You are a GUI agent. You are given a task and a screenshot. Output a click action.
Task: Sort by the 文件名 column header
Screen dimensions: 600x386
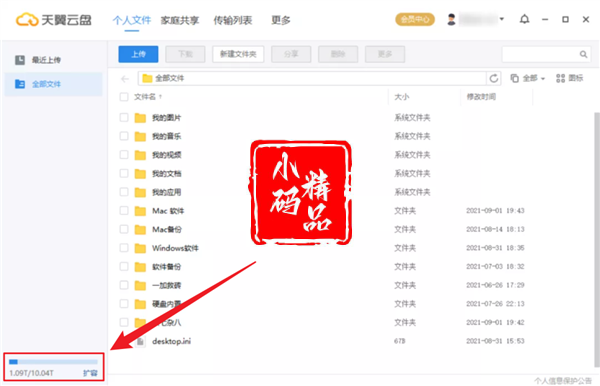coord(145,97)
